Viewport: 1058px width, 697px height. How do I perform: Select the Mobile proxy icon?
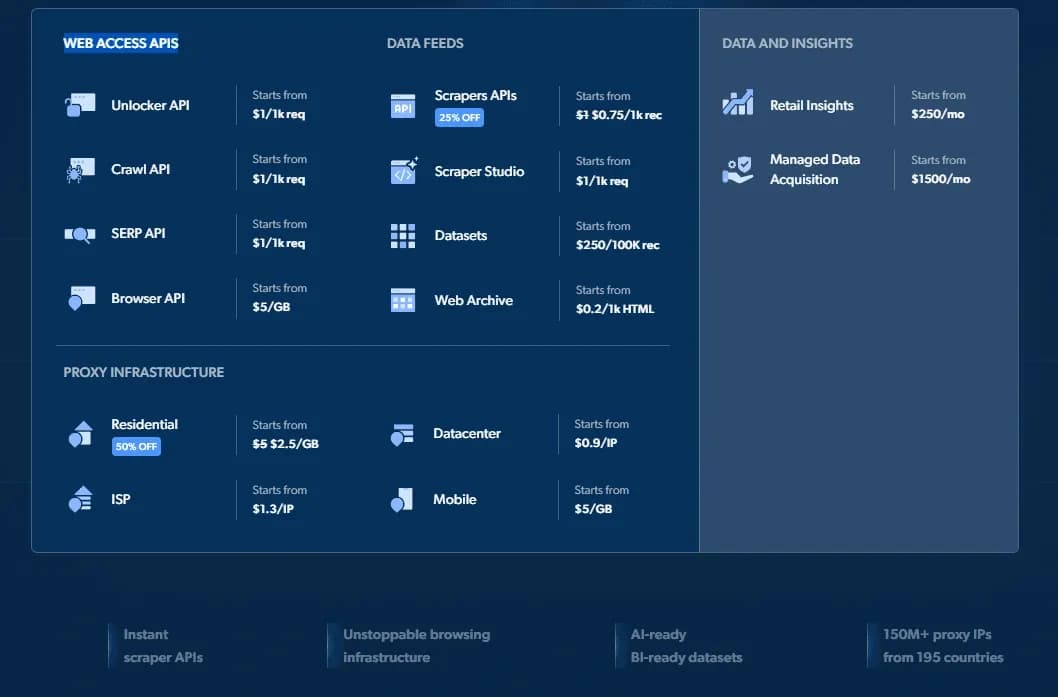point(402,499)
